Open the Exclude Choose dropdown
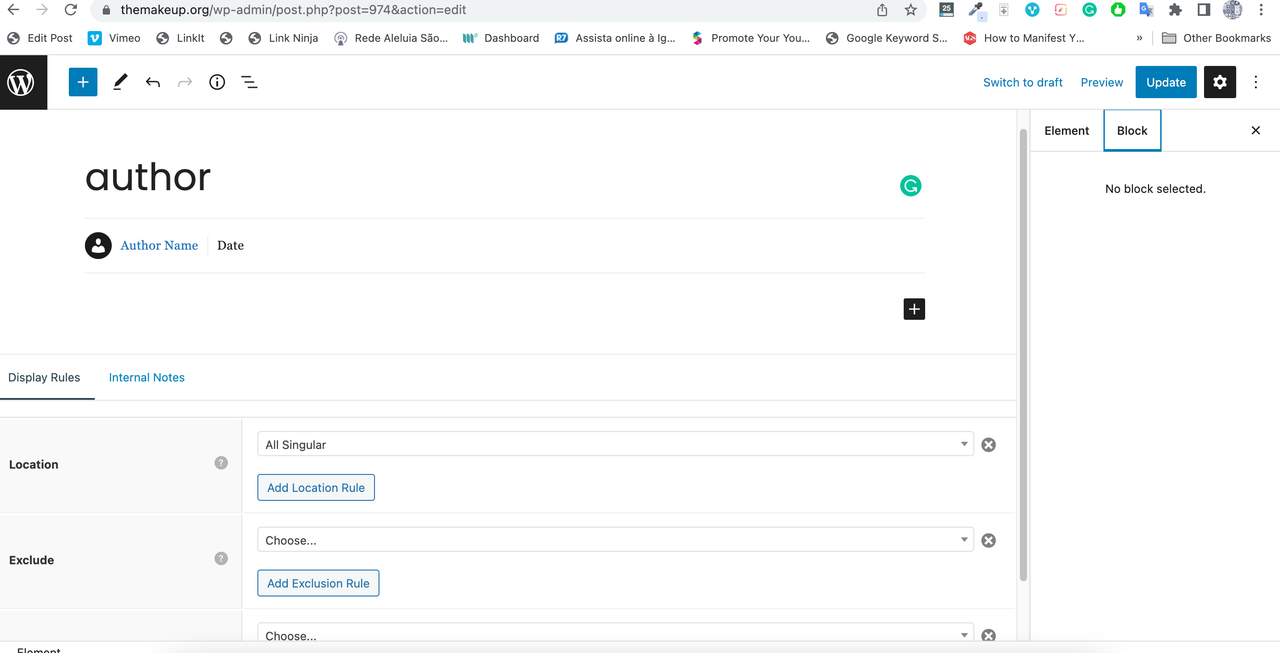The image size is (1280, 653). pyautogui.click(x=615, y=540)
